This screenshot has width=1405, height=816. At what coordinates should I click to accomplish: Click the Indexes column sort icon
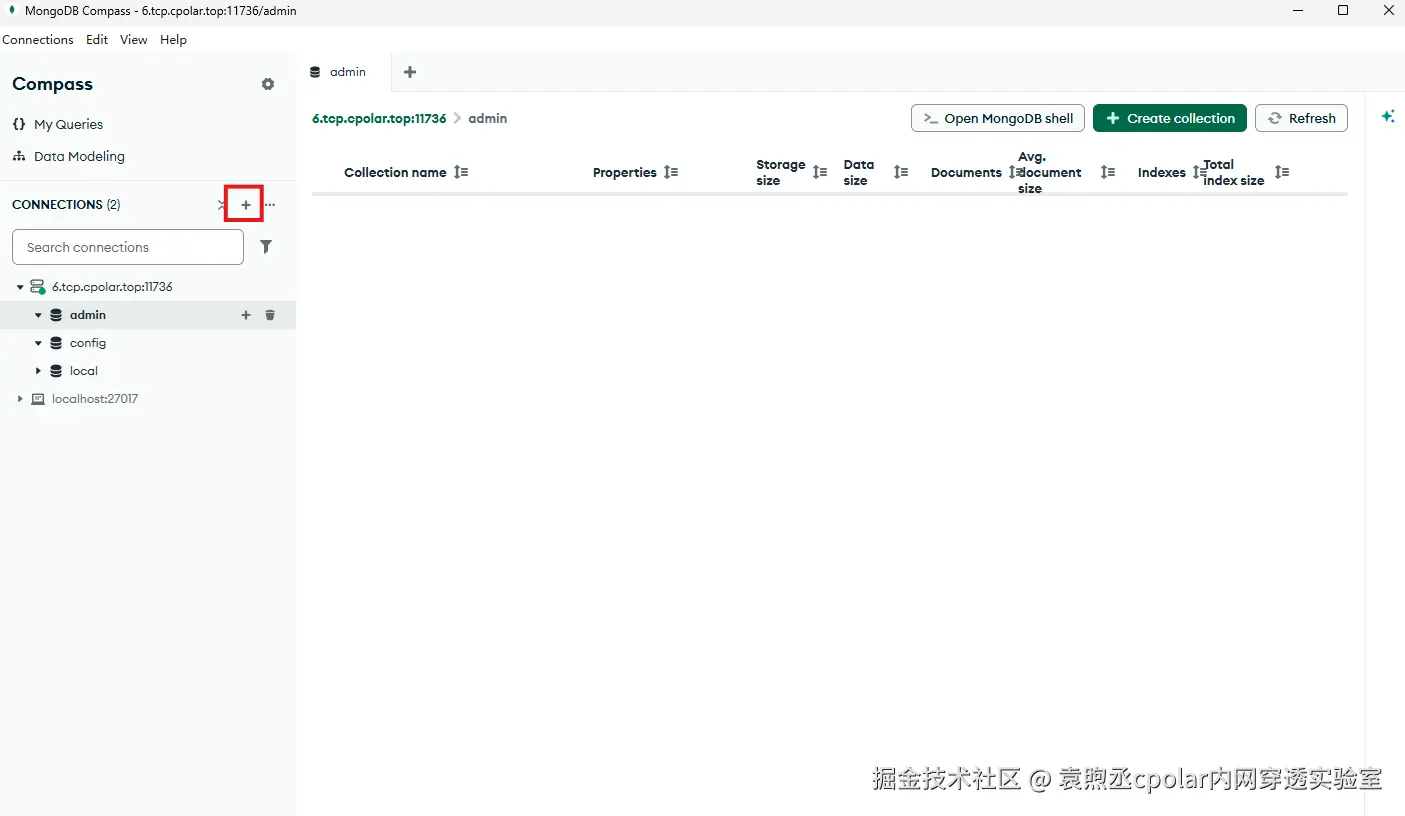pyautogui.click(x=1199, y=172)
